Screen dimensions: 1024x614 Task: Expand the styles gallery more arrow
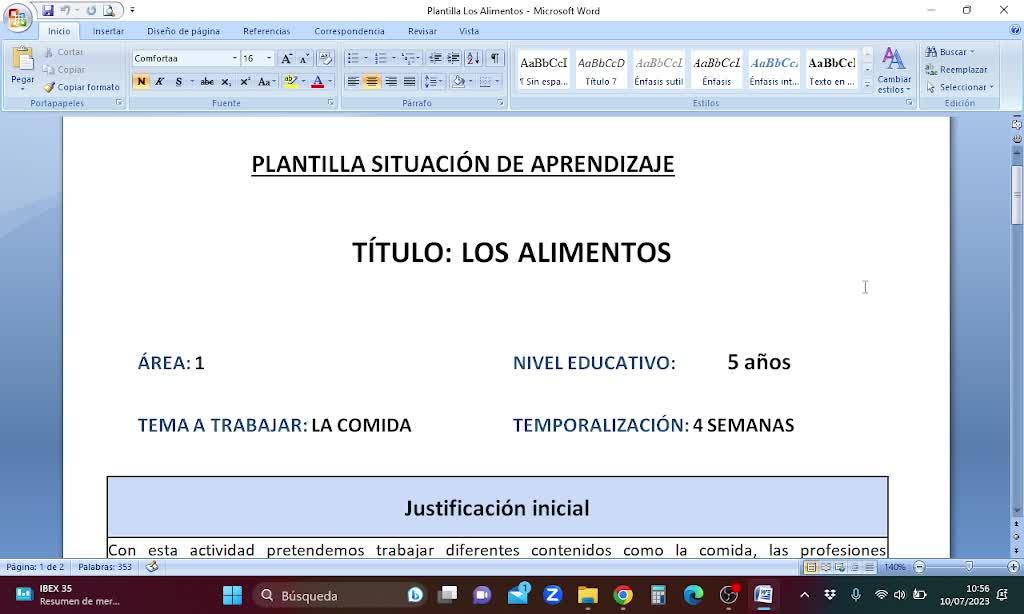(x=867, y=84)
